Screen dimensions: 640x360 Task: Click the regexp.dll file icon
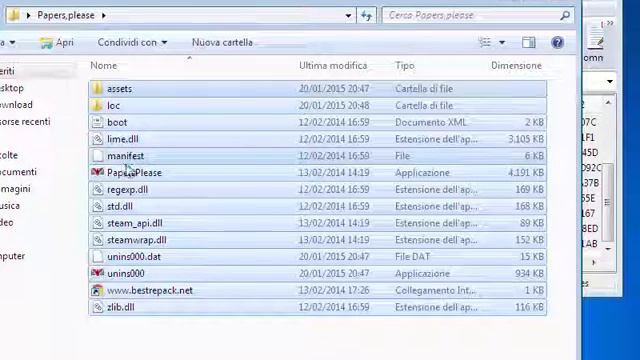point(97,189)
